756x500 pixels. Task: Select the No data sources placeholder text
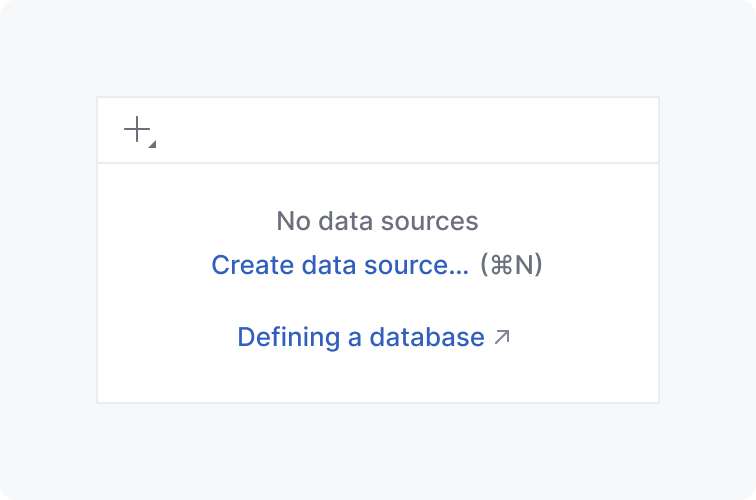coord(377,221)
